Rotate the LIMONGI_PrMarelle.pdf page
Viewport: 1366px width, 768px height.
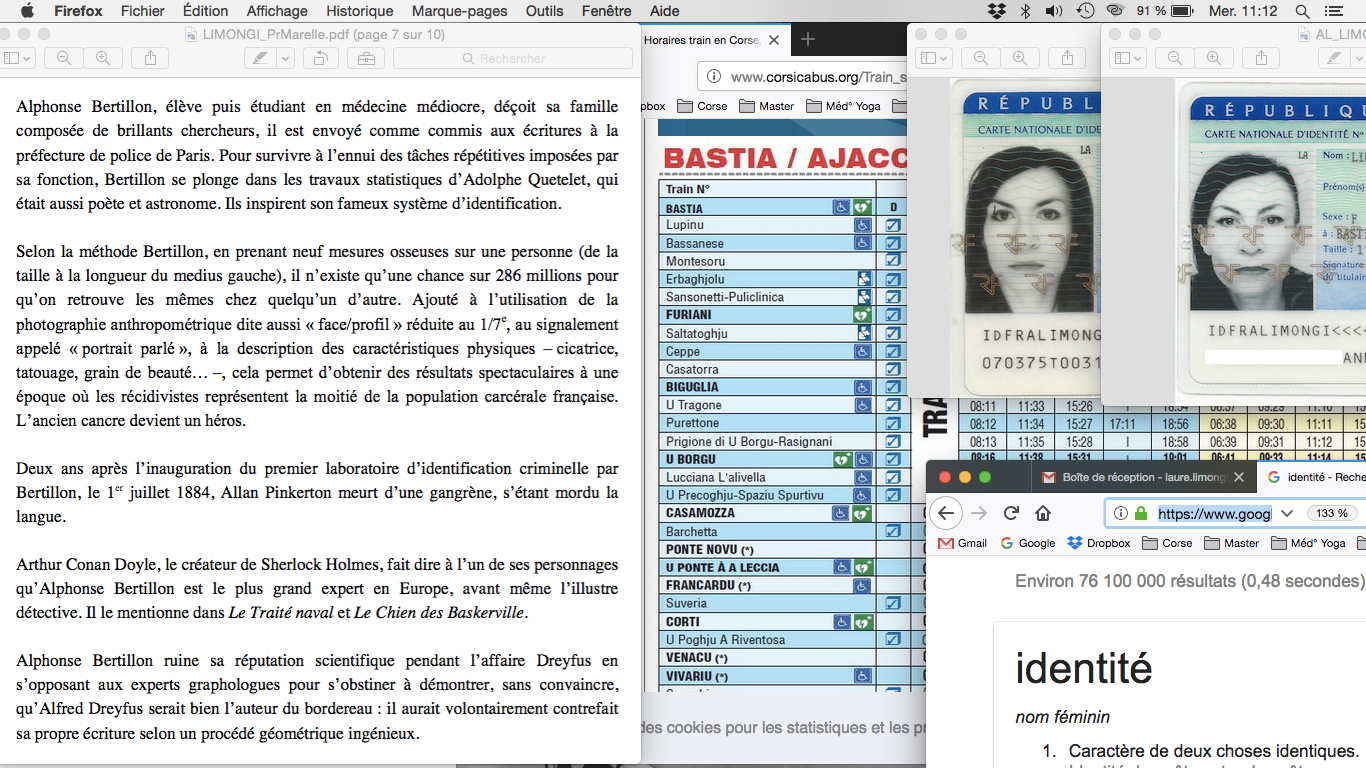pyautogui.click(x=320, y=58)
